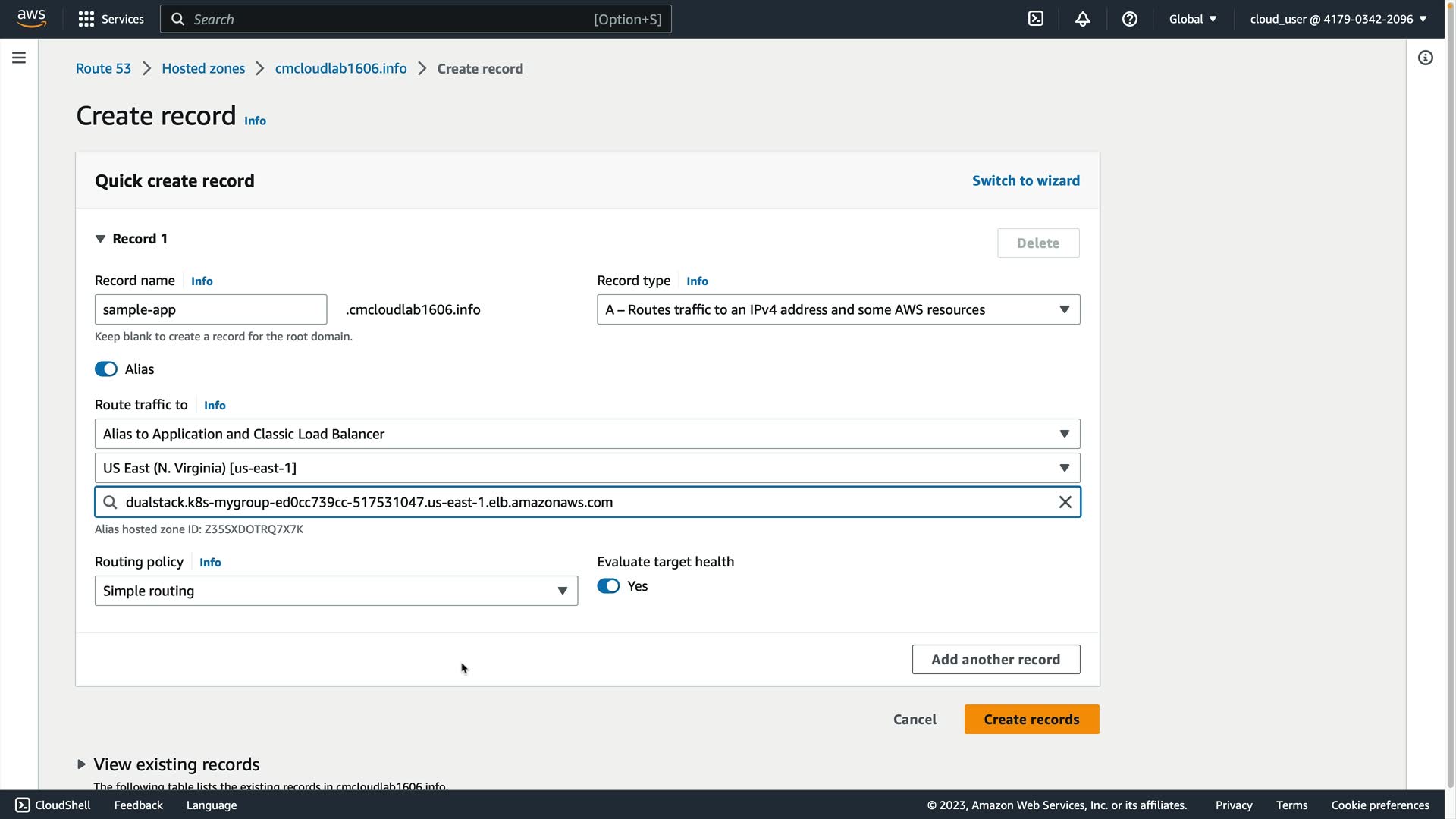Click the AWS logo home icon
This screenshot has height=819, width=1456.
(31, 18)
